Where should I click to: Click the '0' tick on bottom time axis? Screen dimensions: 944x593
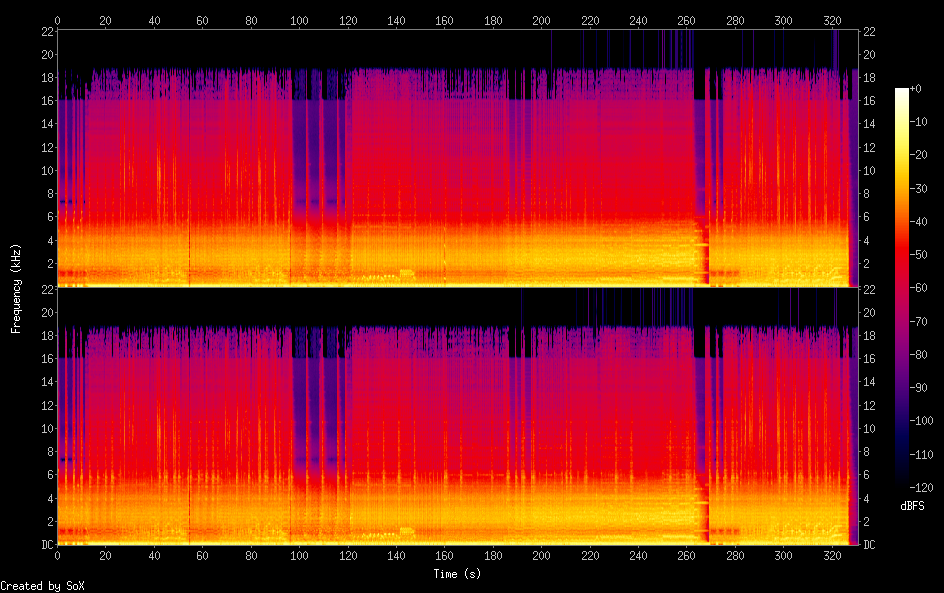point(58,555)
